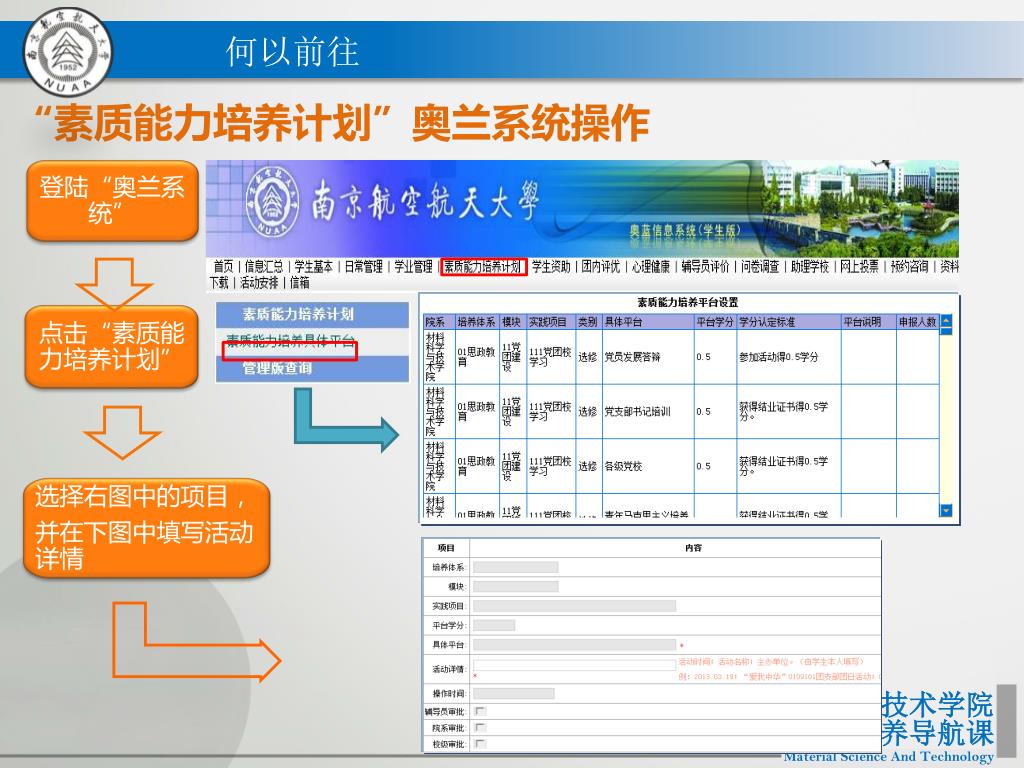Click the 模块 column header in the table
Screen dimensions: 1024x768
[513, 322]
